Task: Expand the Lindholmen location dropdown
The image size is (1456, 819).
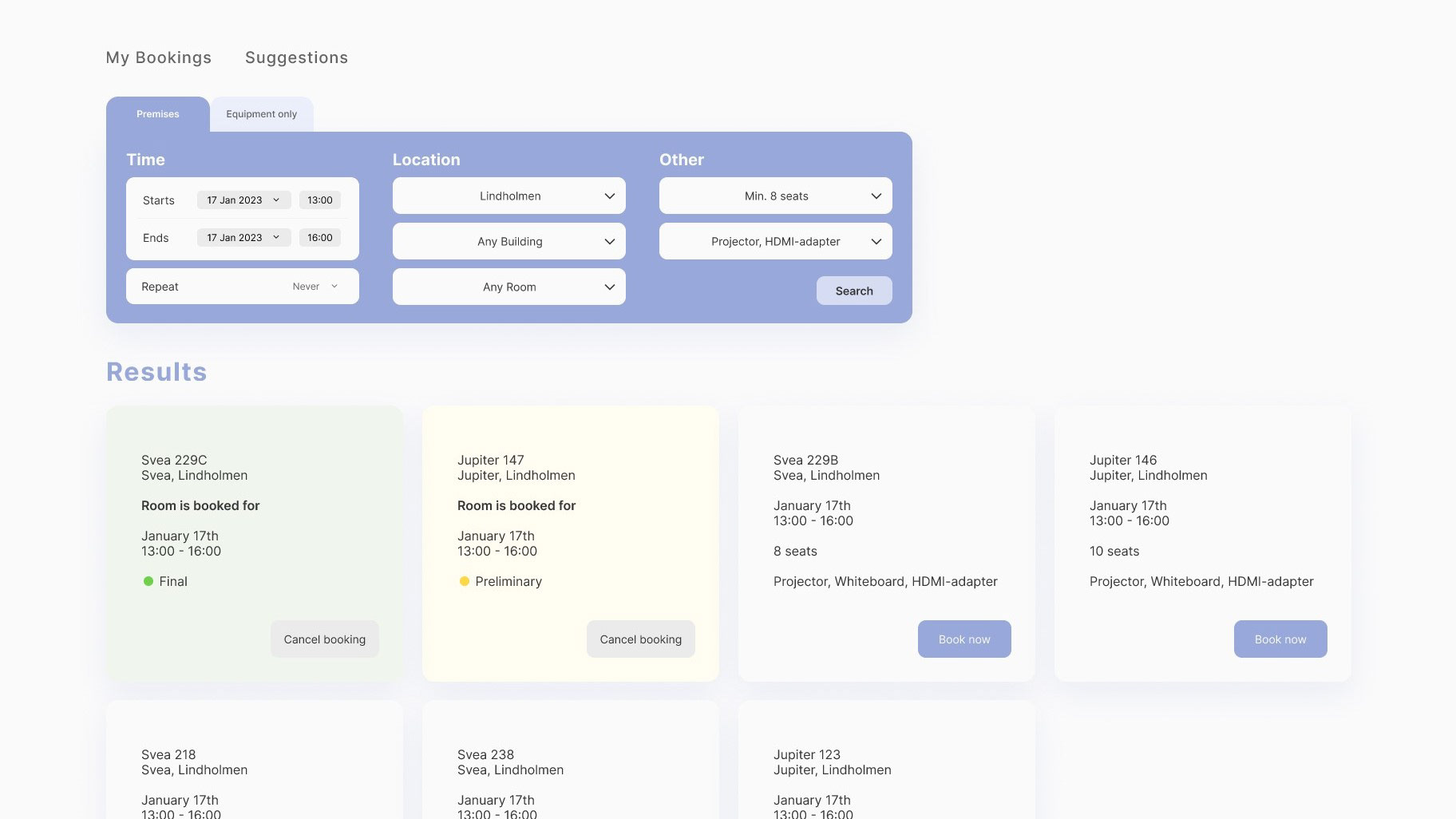Action: click(x=509, y=196)
